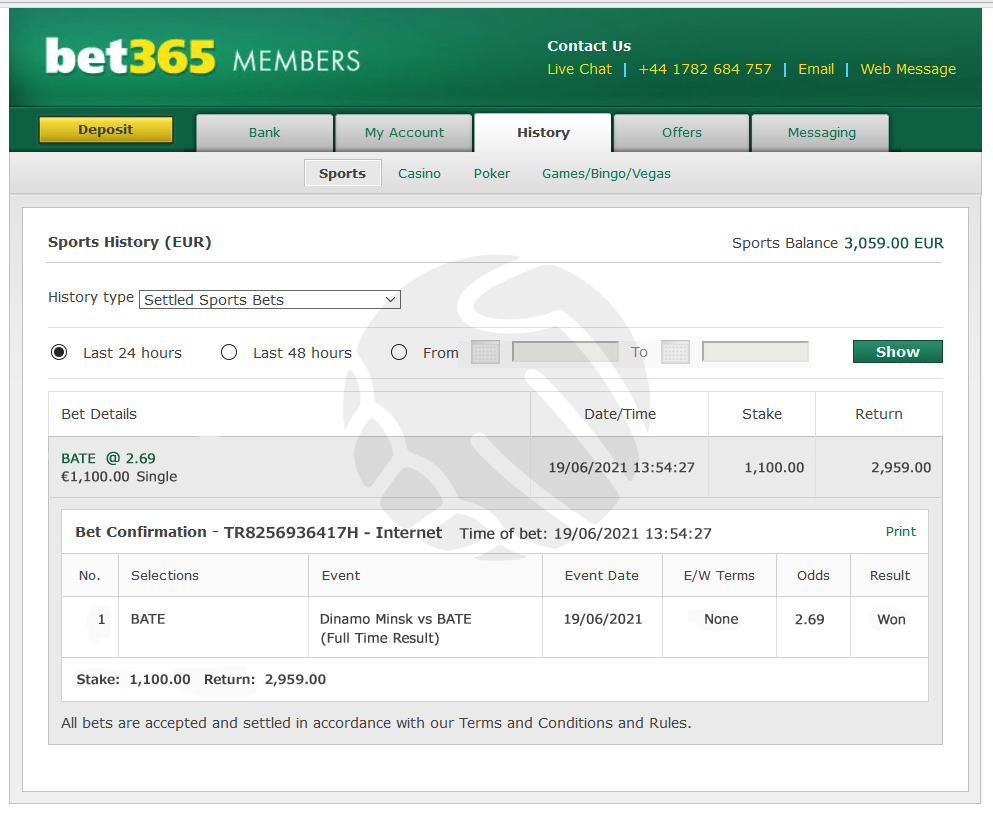993x815 pixels.
Task: Open the Web Message link
Action: (x=908, y=69)
